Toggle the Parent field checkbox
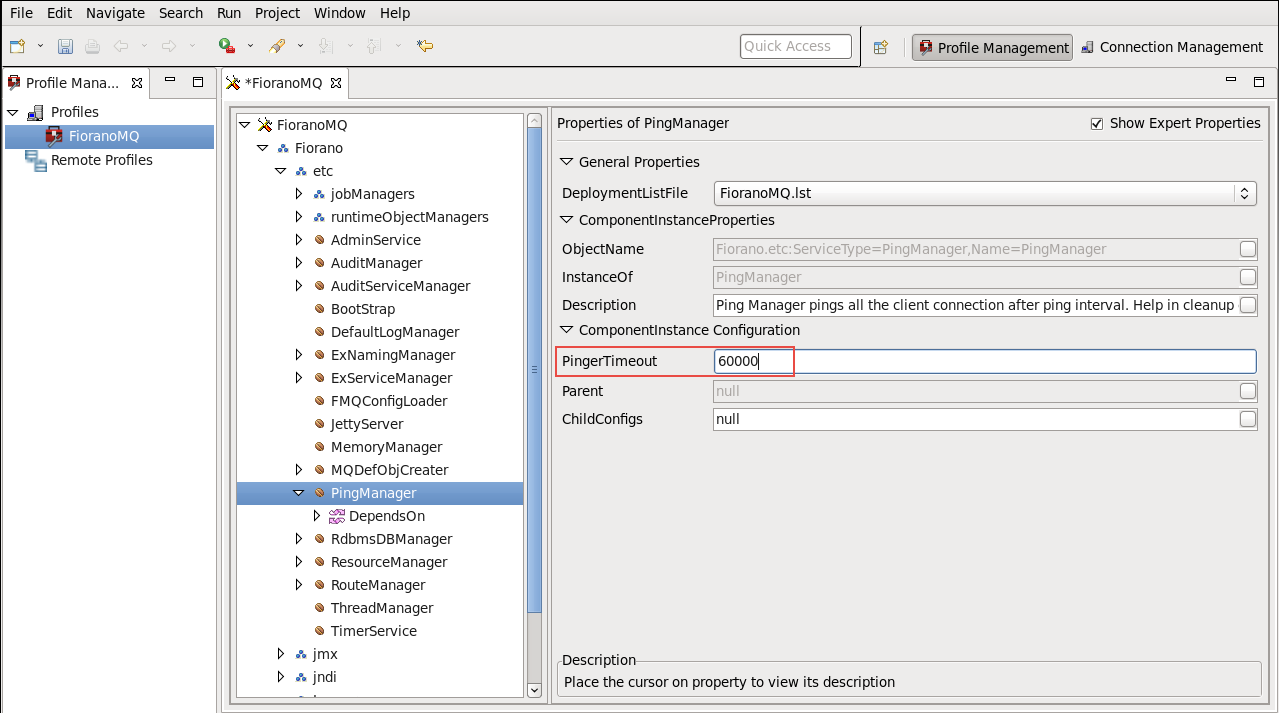 (1248, 391)
